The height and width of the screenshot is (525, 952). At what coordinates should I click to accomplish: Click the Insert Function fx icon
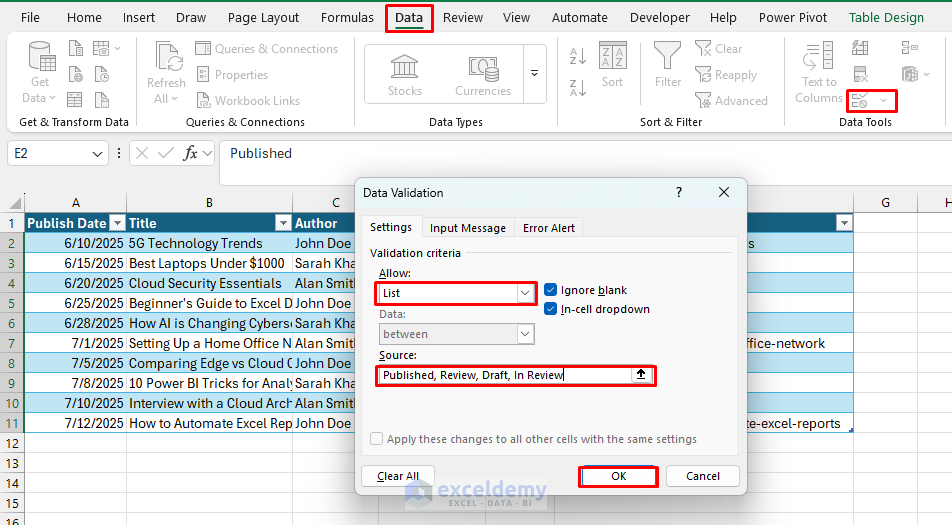pyautogui.click(x=190, y=154)
